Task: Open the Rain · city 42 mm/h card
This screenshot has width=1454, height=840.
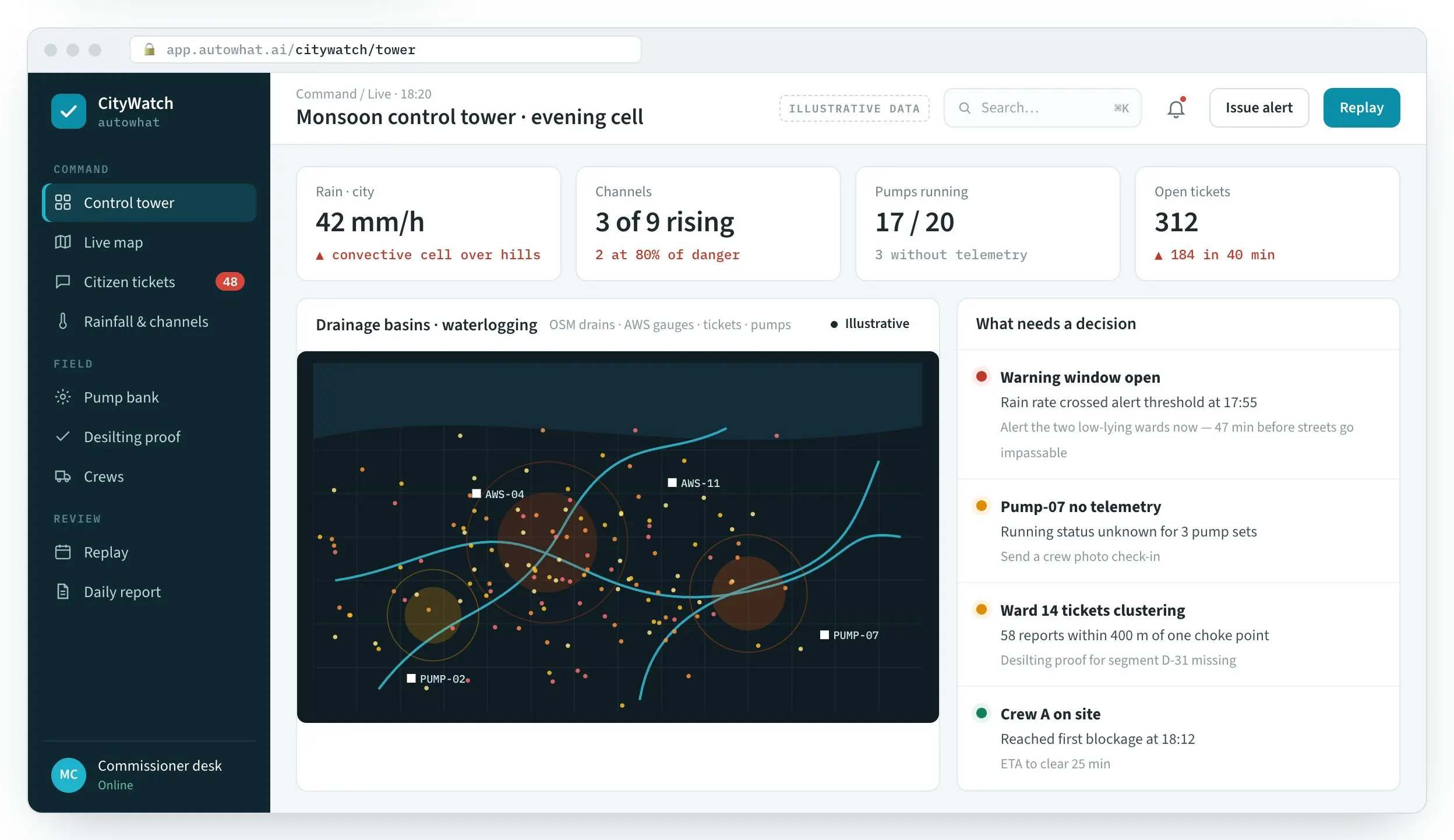Action: pos(429,224)
